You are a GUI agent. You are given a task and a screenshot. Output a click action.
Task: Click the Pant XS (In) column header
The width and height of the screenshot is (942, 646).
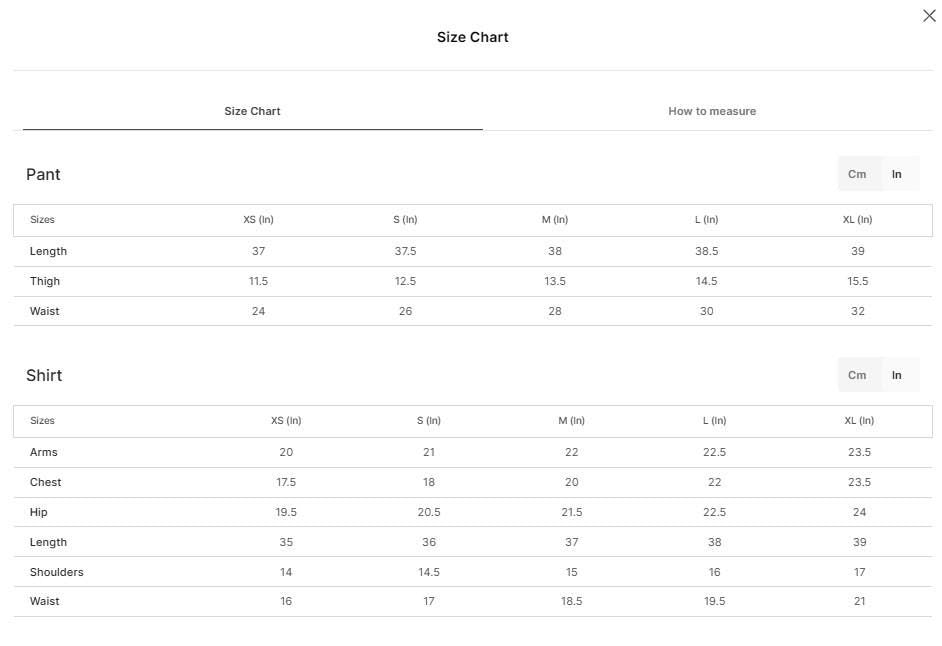click(258, 219)
